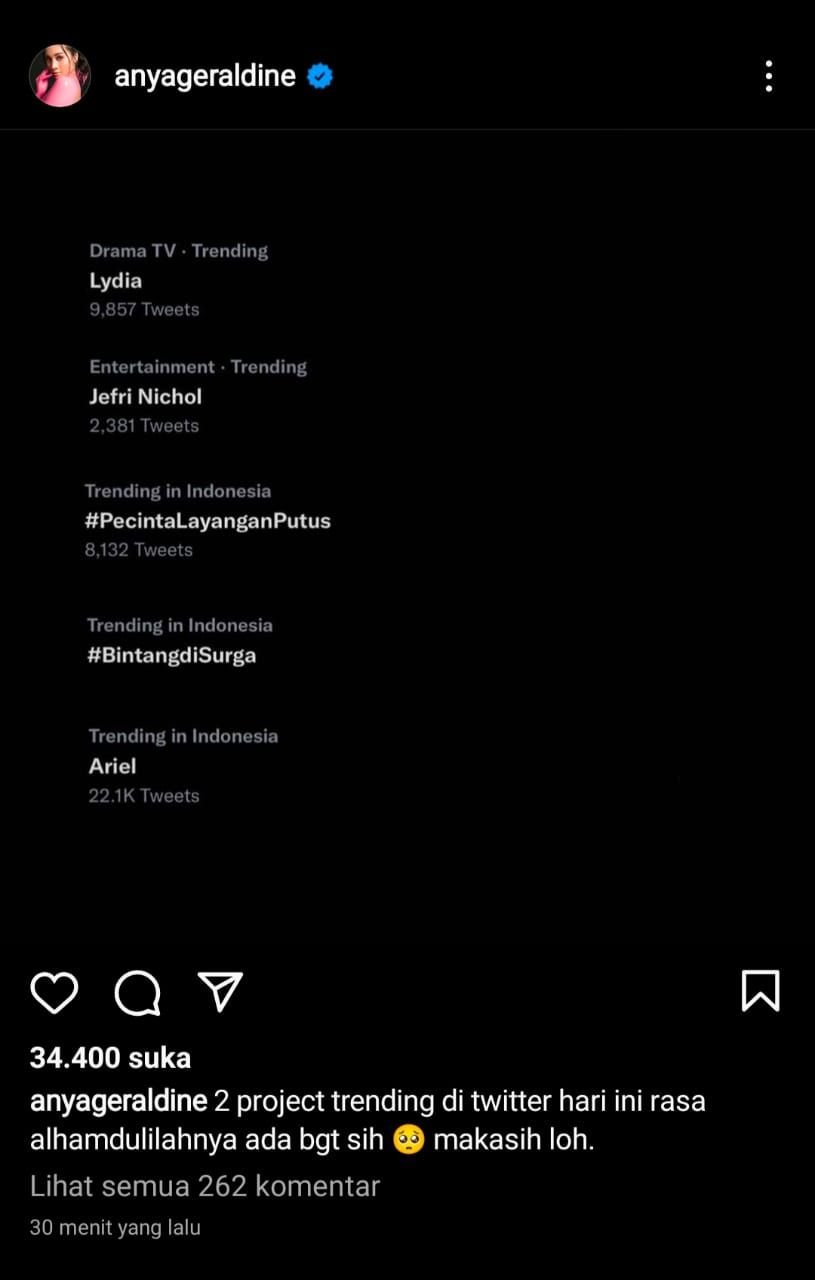
Task: Open comments with the speech bubble icon
Action: 137,992
